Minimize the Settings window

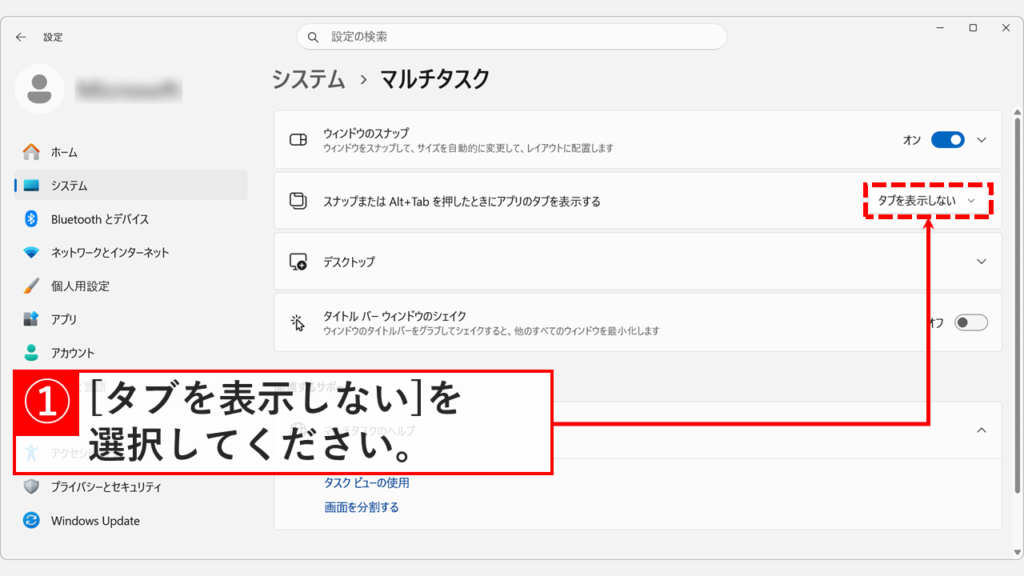[940, 28]
